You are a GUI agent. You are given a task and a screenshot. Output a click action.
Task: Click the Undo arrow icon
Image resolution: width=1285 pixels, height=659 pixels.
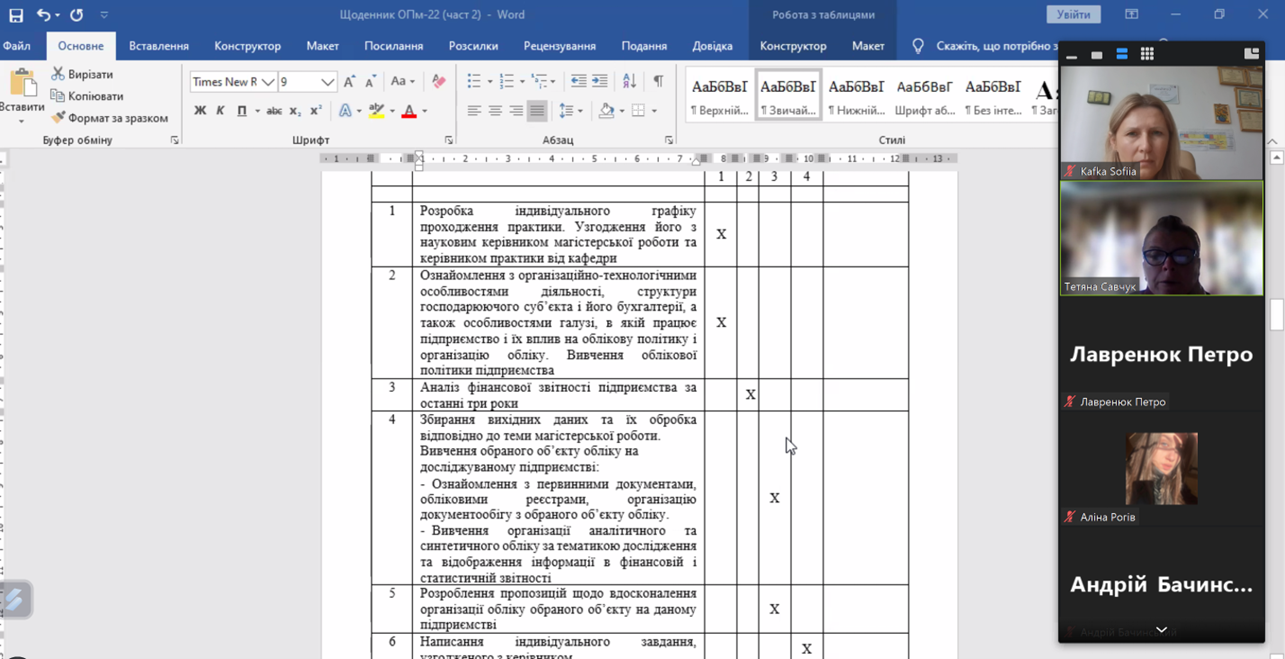tap(43, 15)
